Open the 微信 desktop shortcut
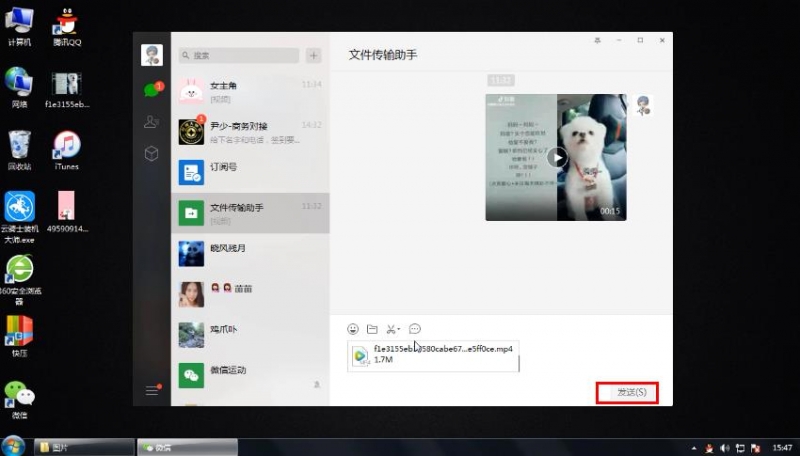This screenshot has width=800, height=456. point(19,399)
